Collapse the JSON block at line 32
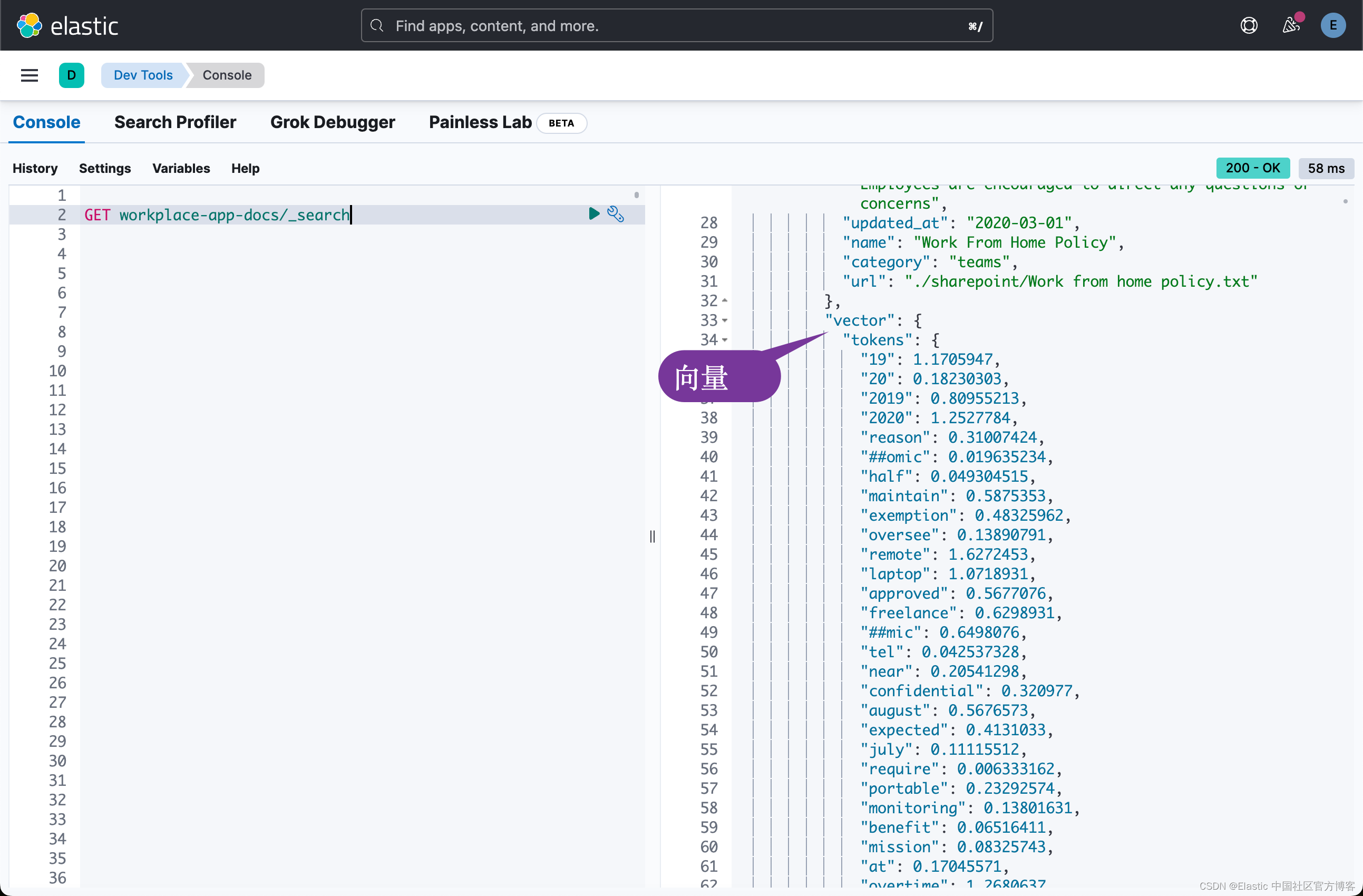Image resolution: width=1363 pixels, height=896 pixels. click(725, 300)
